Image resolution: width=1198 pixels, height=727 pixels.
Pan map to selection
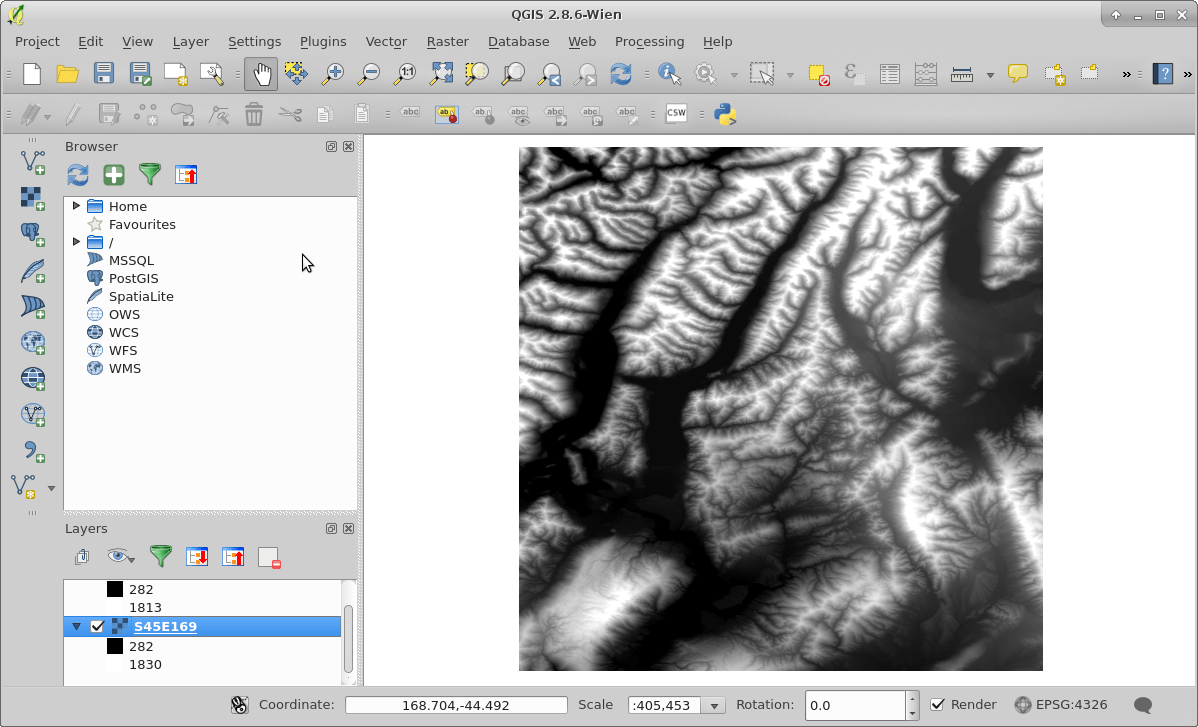[x=296, y=74]
